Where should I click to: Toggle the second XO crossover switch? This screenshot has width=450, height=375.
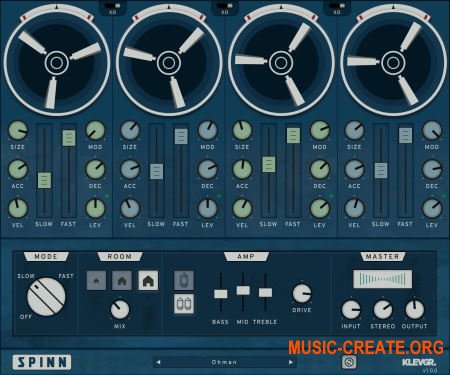(225, 6)
